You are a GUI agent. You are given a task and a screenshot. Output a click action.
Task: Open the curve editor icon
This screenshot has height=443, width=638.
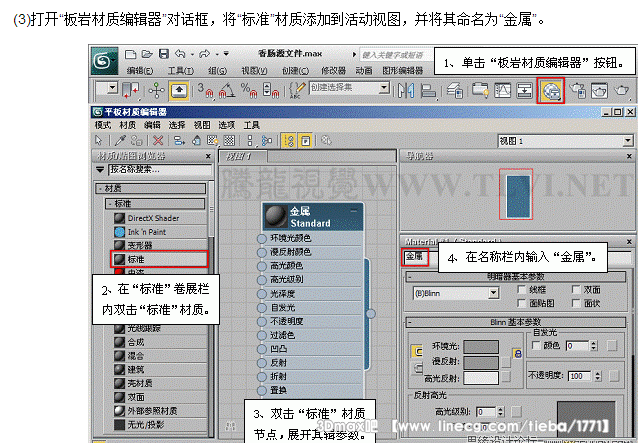[503, 90]
